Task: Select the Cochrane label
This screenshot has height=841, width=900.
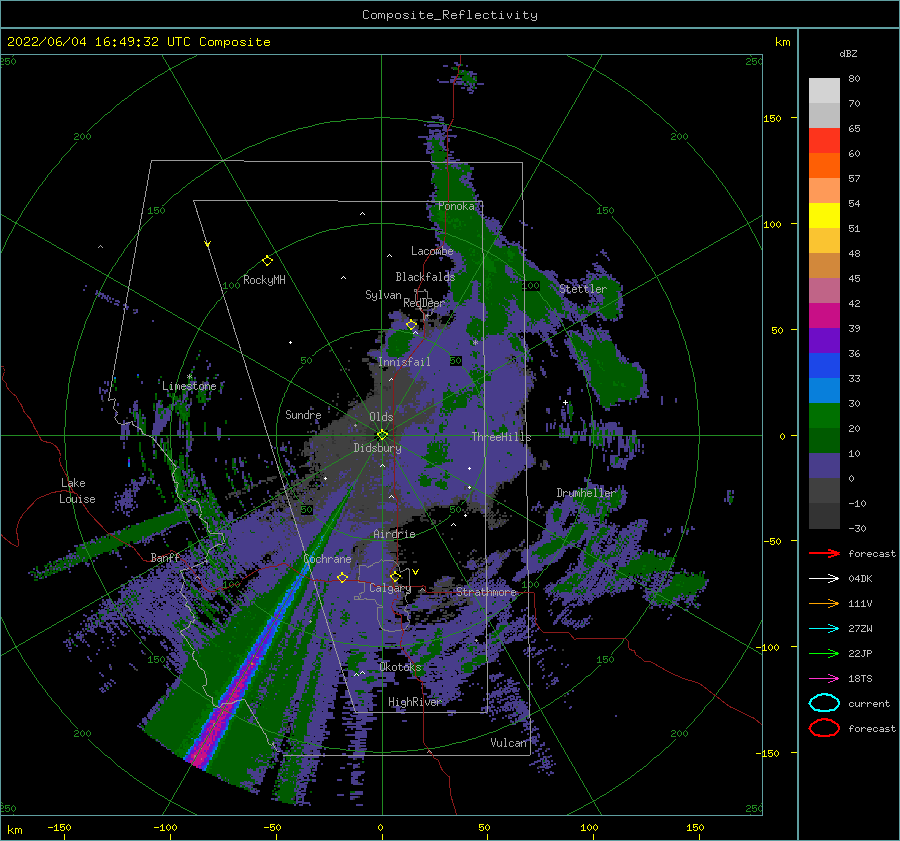Action: [x=327, y=559]
